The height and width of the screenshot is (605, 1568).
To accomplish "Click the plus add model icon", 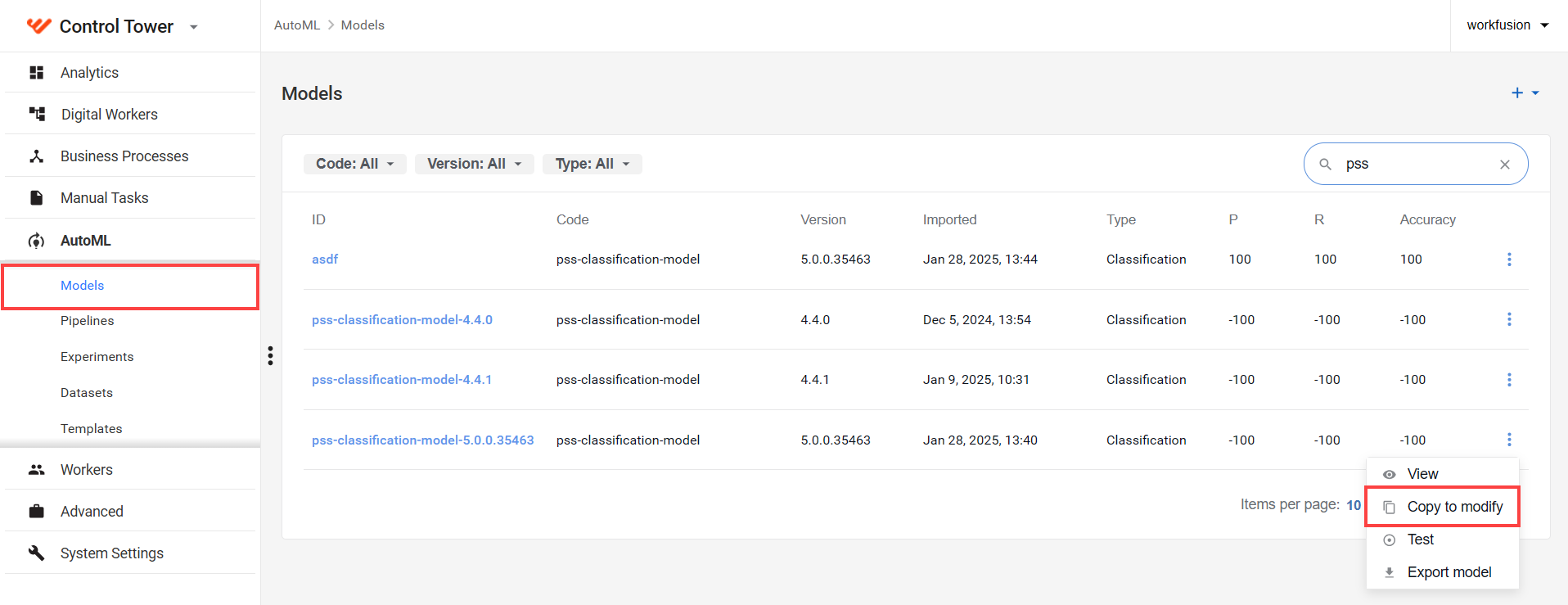I will click(x=1517, y=93).
